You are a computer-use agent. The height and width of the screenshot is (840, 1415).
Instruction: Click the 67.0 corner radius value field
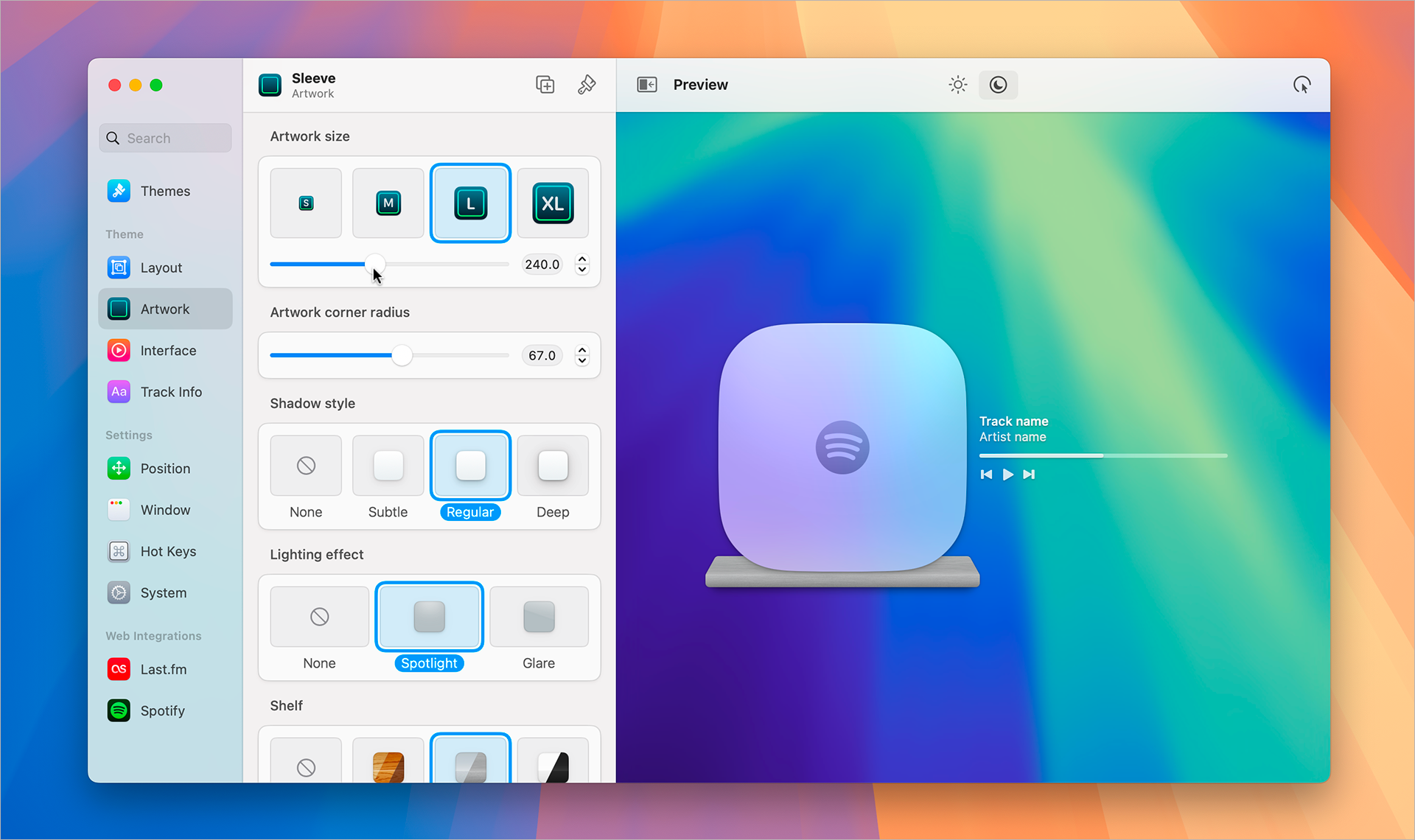pos(542,355)
